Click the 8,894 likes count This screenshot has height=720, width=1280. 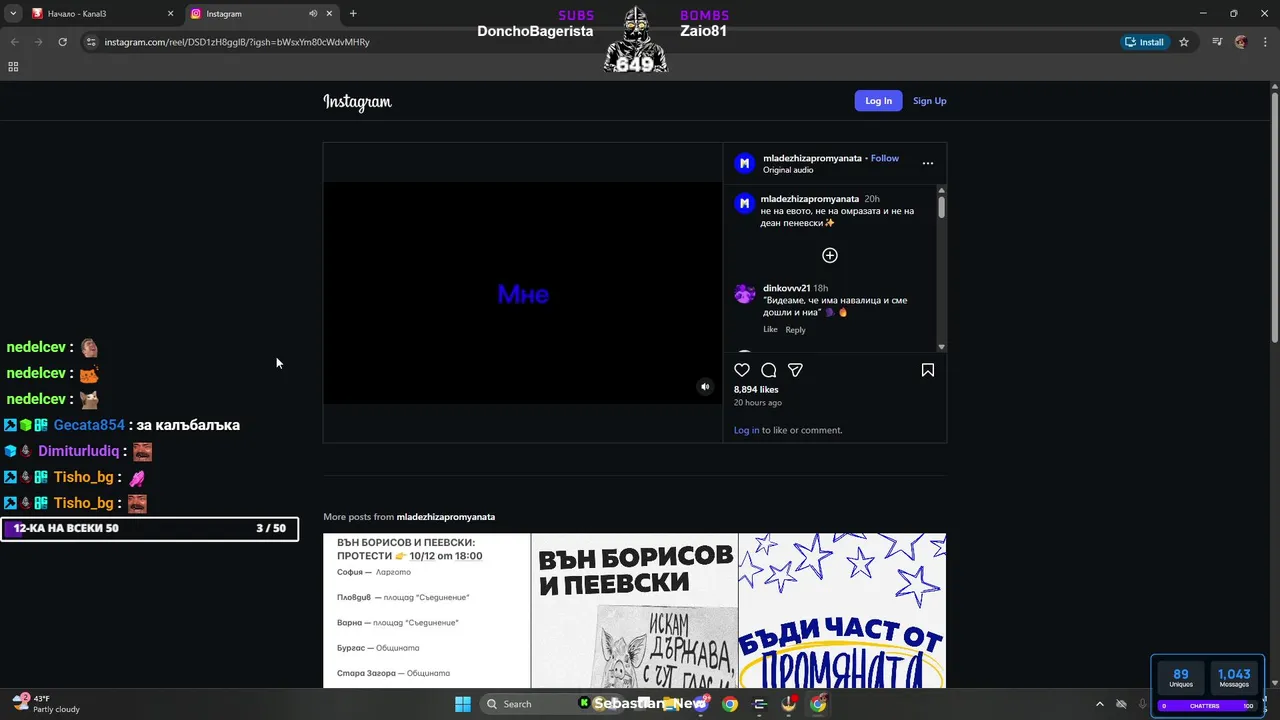click(x=756, y=390)
